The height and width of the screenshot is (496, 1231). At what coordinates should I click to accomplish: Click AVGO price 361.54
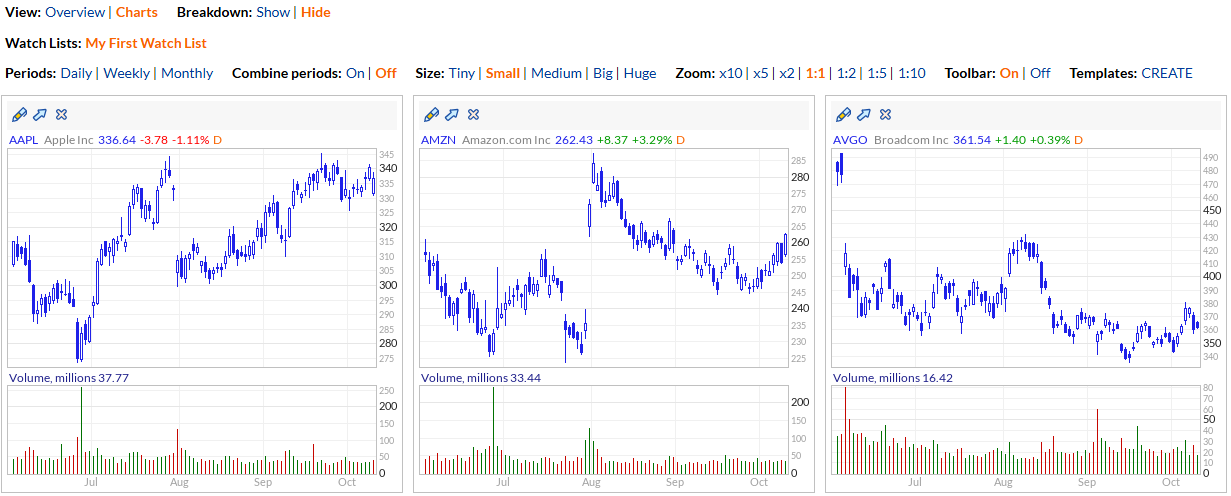click(x=972, y=140)
